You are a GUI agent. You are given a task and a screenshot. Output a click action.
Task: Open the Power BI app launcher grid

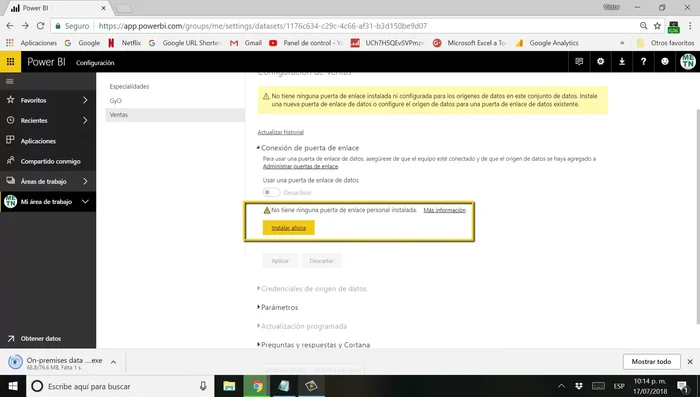(x=10, y=62)
